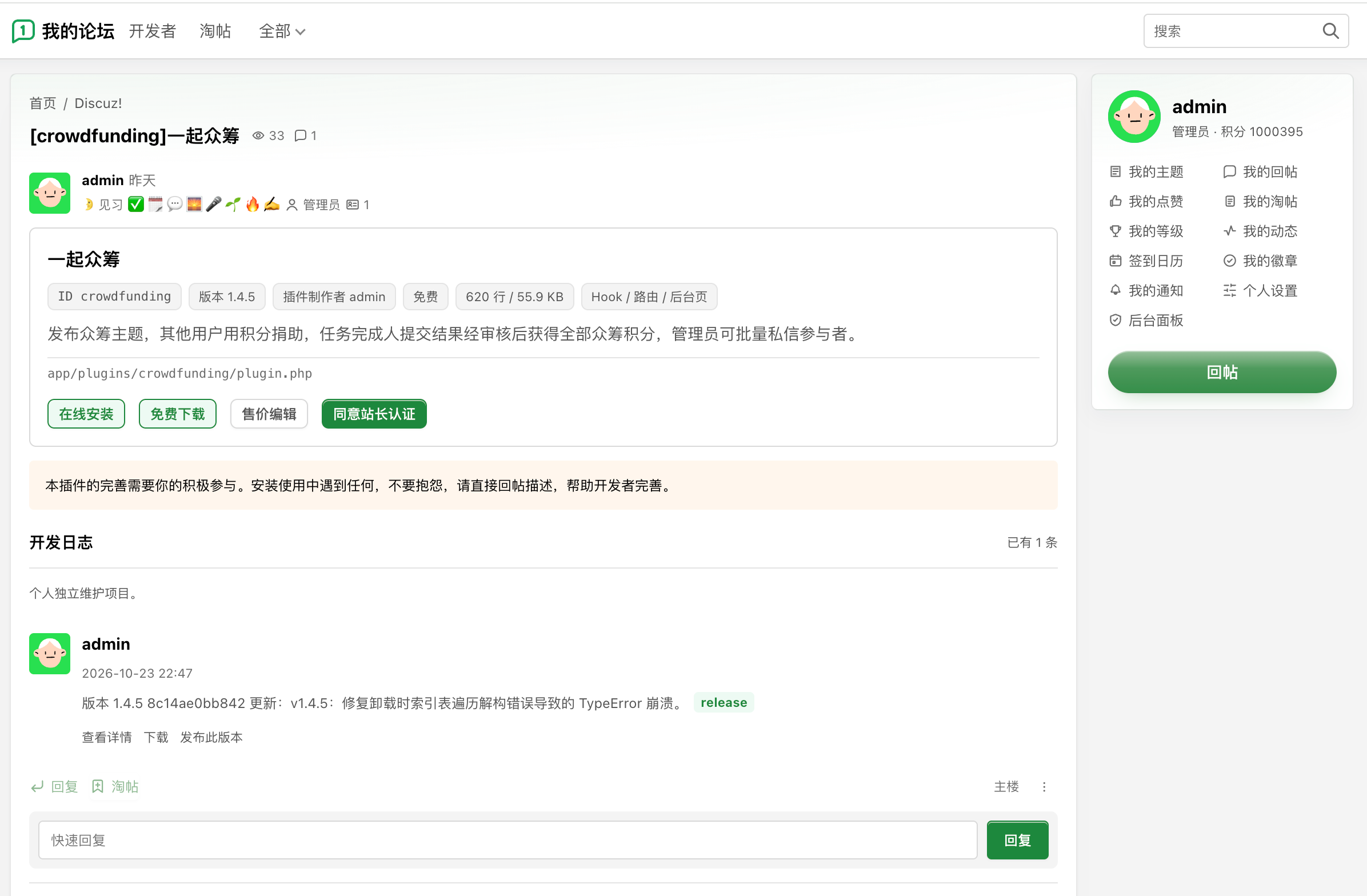The height and width of the screenshot is (896, 1367).
Task: Click path app/plugins/crowdfunding/plugin.php
Action: [x=180, y=373]
